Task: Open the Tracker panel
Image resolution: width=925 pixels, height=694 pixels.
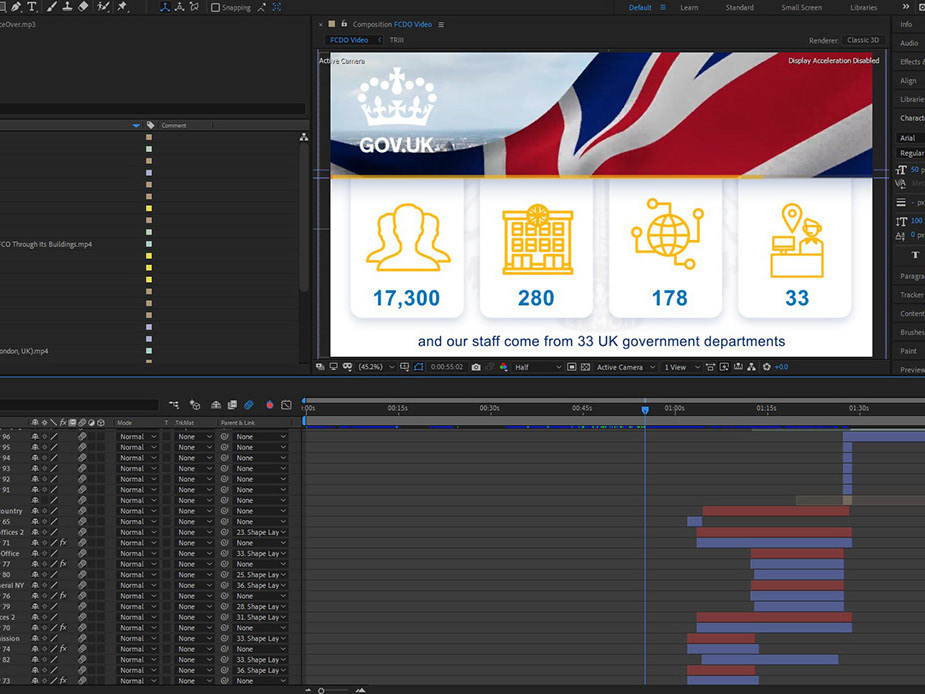Action: click(x=912, y=294)
